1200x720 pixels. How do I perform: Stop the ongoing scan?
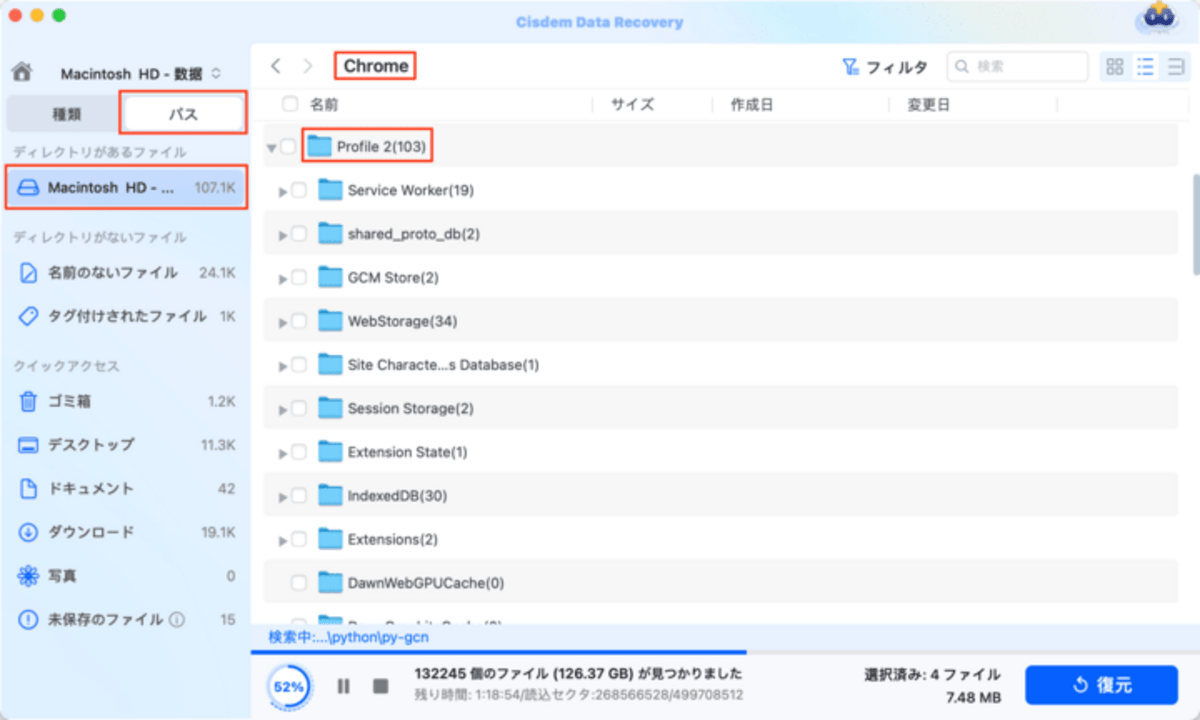(380, 686)
